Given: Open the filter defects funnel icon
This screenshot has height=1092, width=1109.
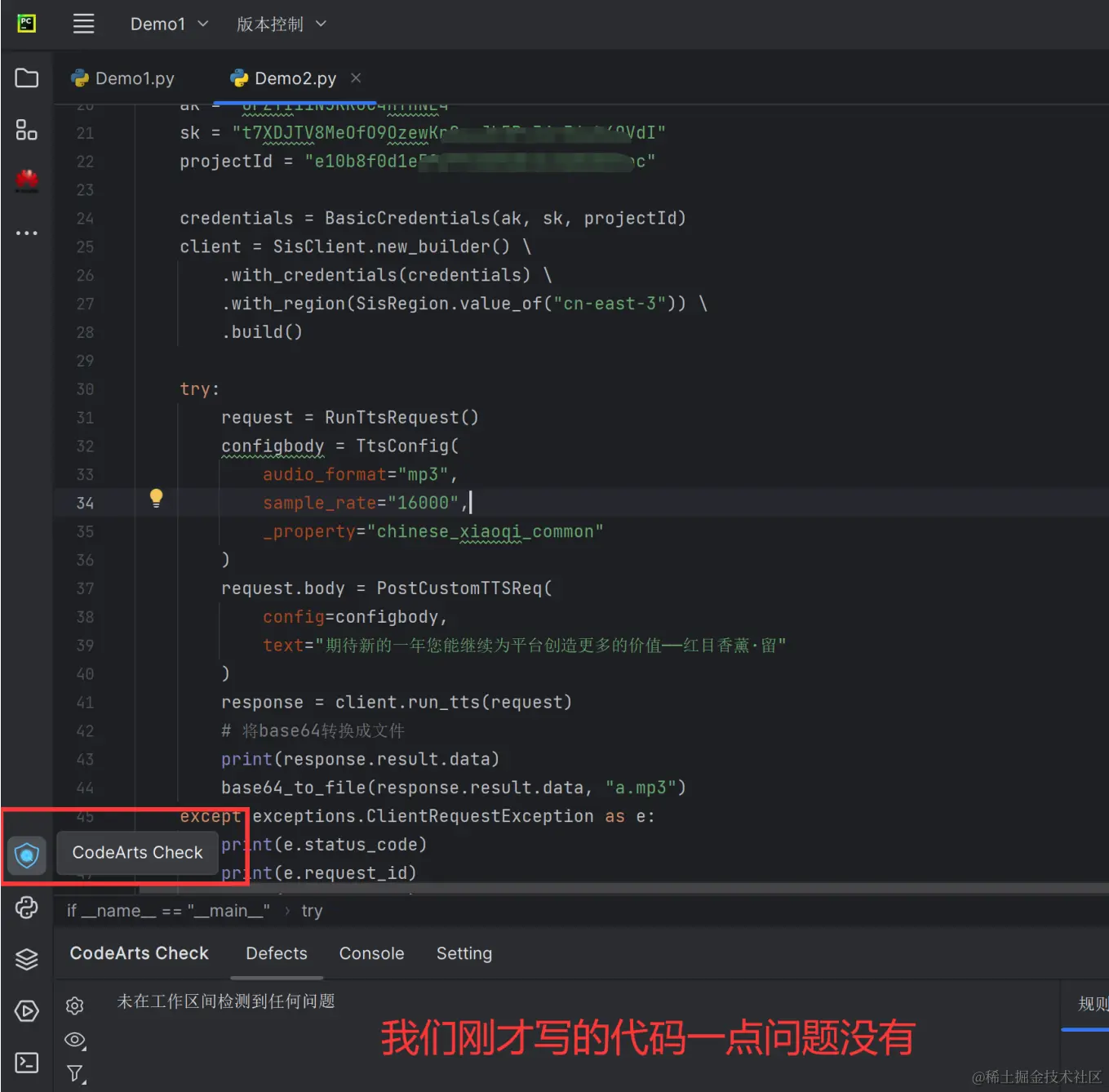Looking at the screenshot, I should click(75, 1074).
